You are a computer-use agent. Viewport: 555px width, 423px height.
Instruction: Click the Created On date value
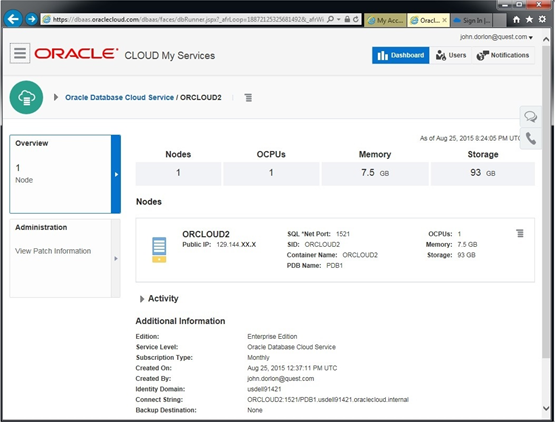292,368
